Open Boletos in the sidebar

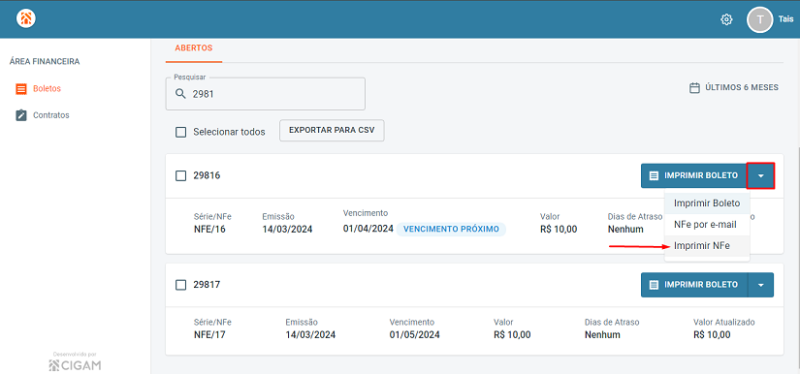click(x=47, y=89)
